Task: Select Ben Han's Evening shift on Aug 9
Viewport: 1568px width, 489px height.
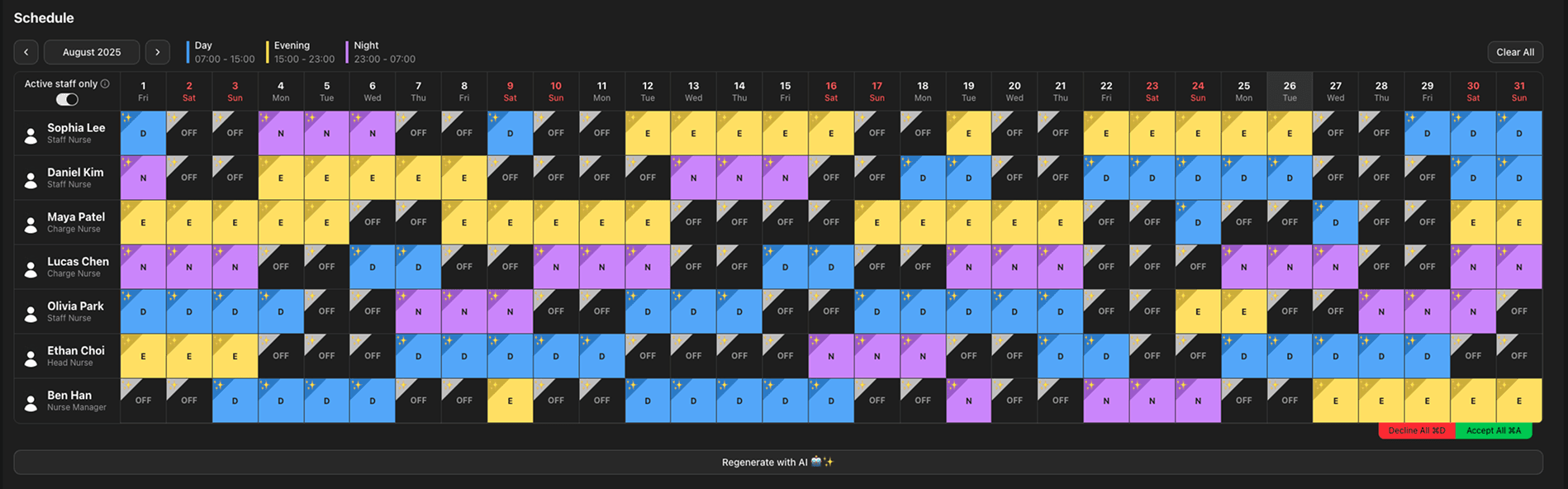Action: click(x=510, y=401)
